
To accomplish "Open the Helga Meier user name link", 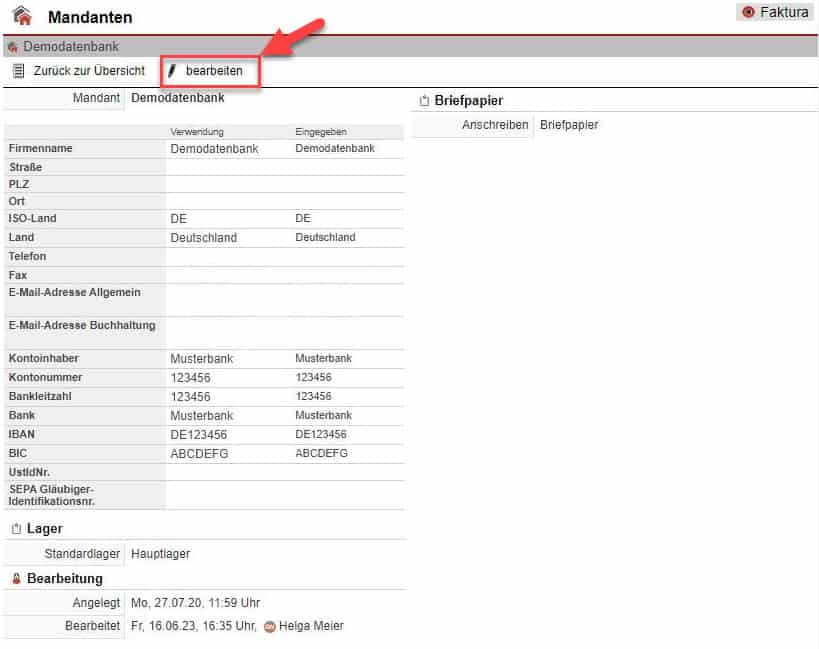I will coord(312,627).
